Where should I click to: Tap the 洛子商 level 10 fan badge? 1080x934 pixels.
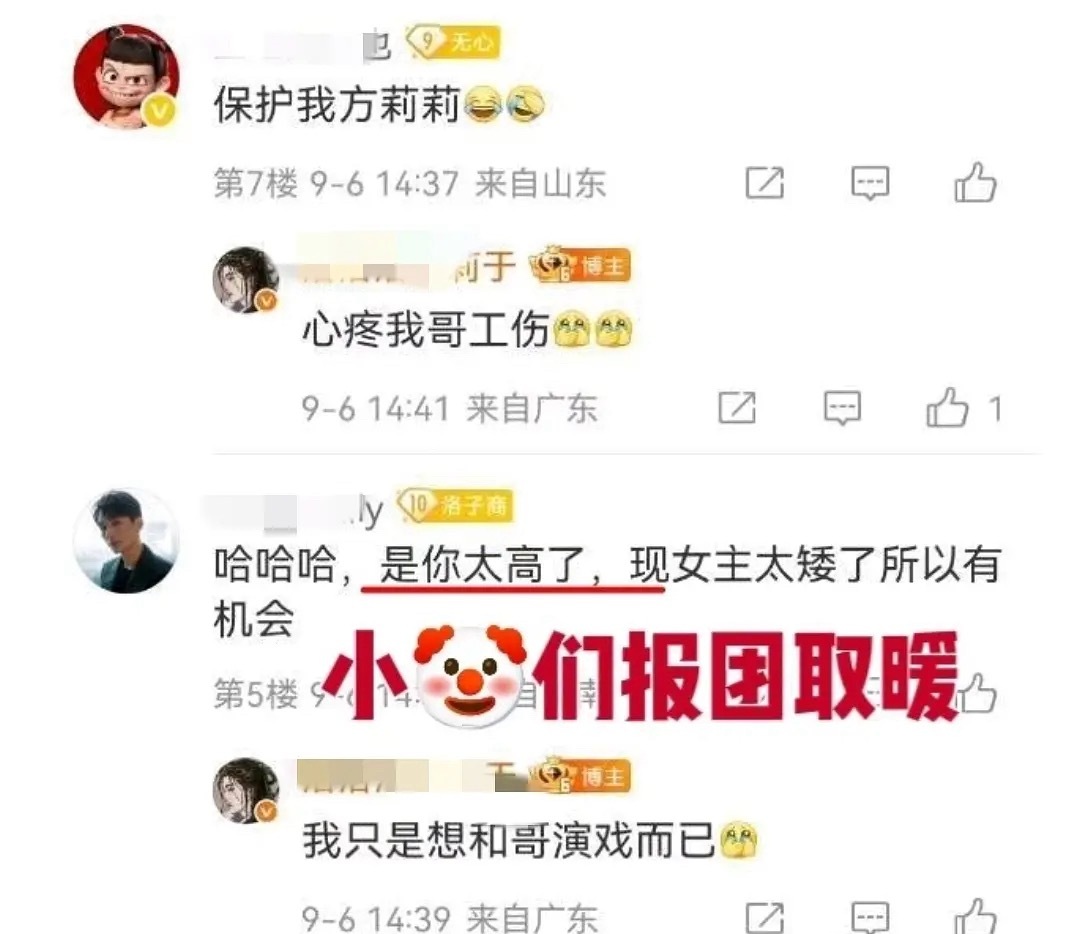455,506
